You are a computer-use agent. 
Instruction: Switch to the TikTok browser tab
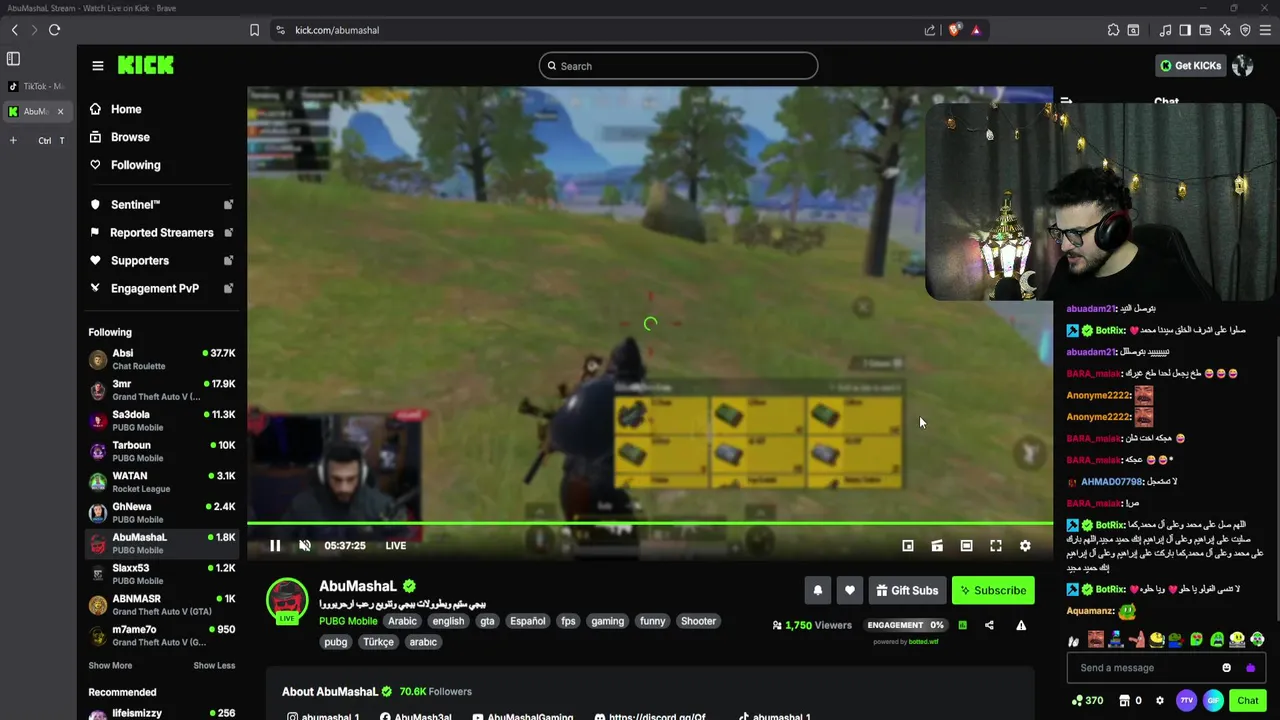[x=36, y=86]
